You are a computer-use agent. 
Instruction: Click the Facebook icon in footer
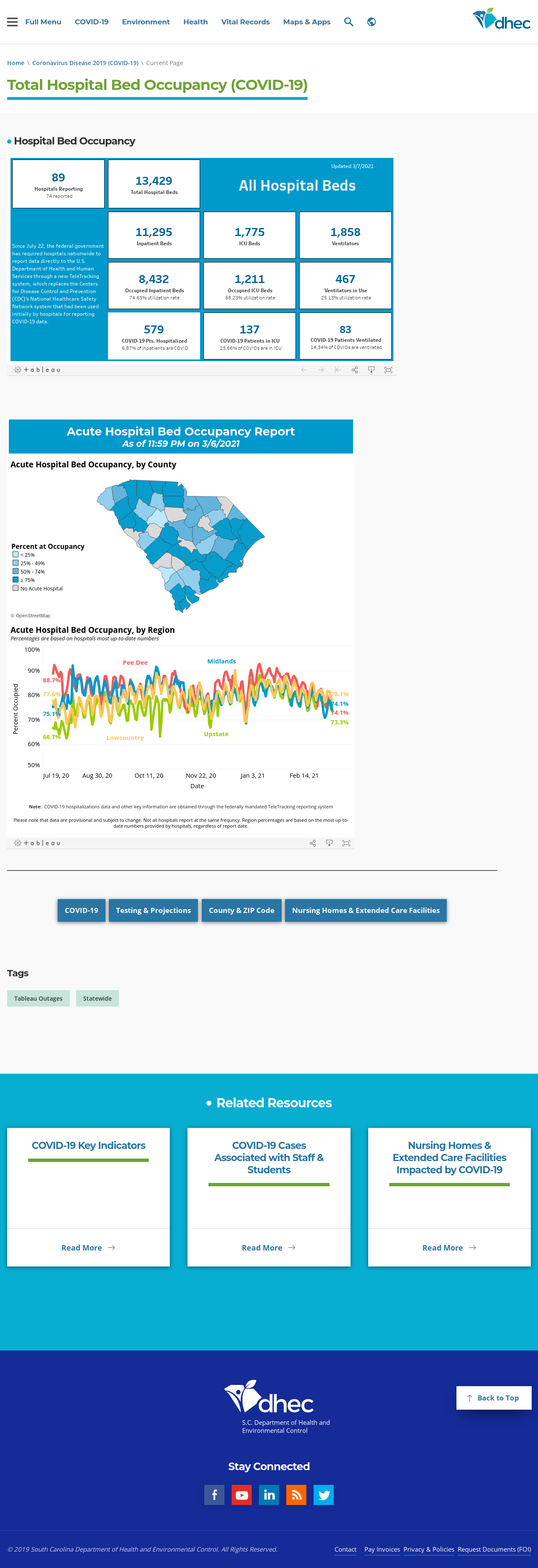click(214, 1495)
